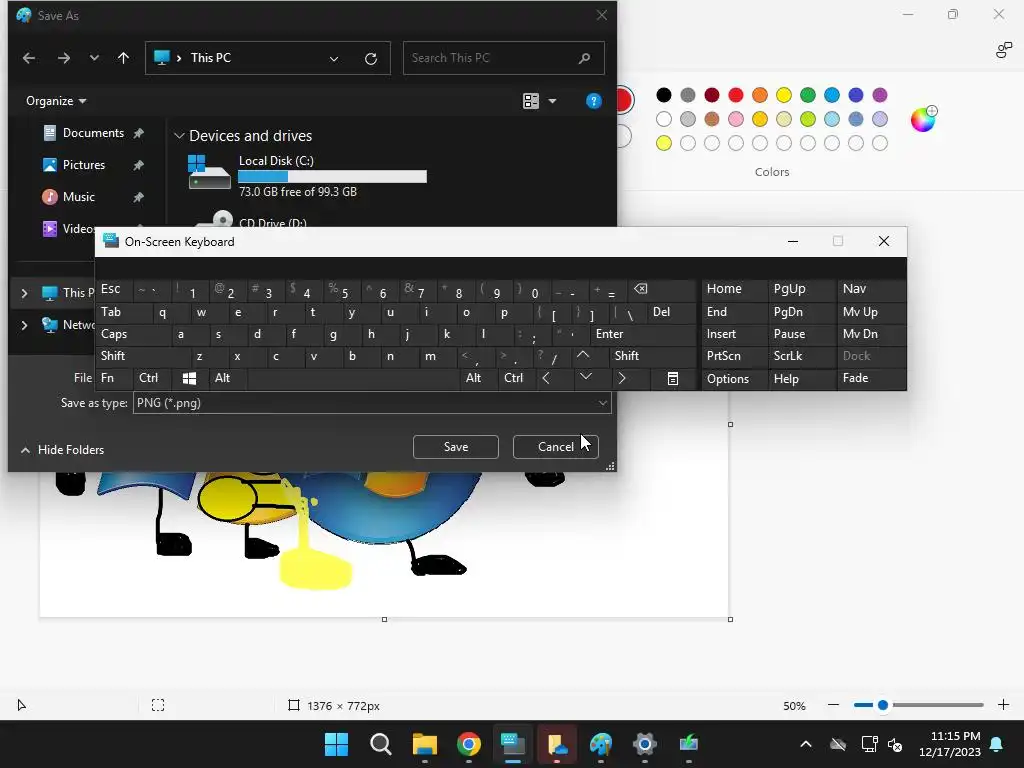
Task: Open Paint share icon top right
Action: pos(1004,50)
